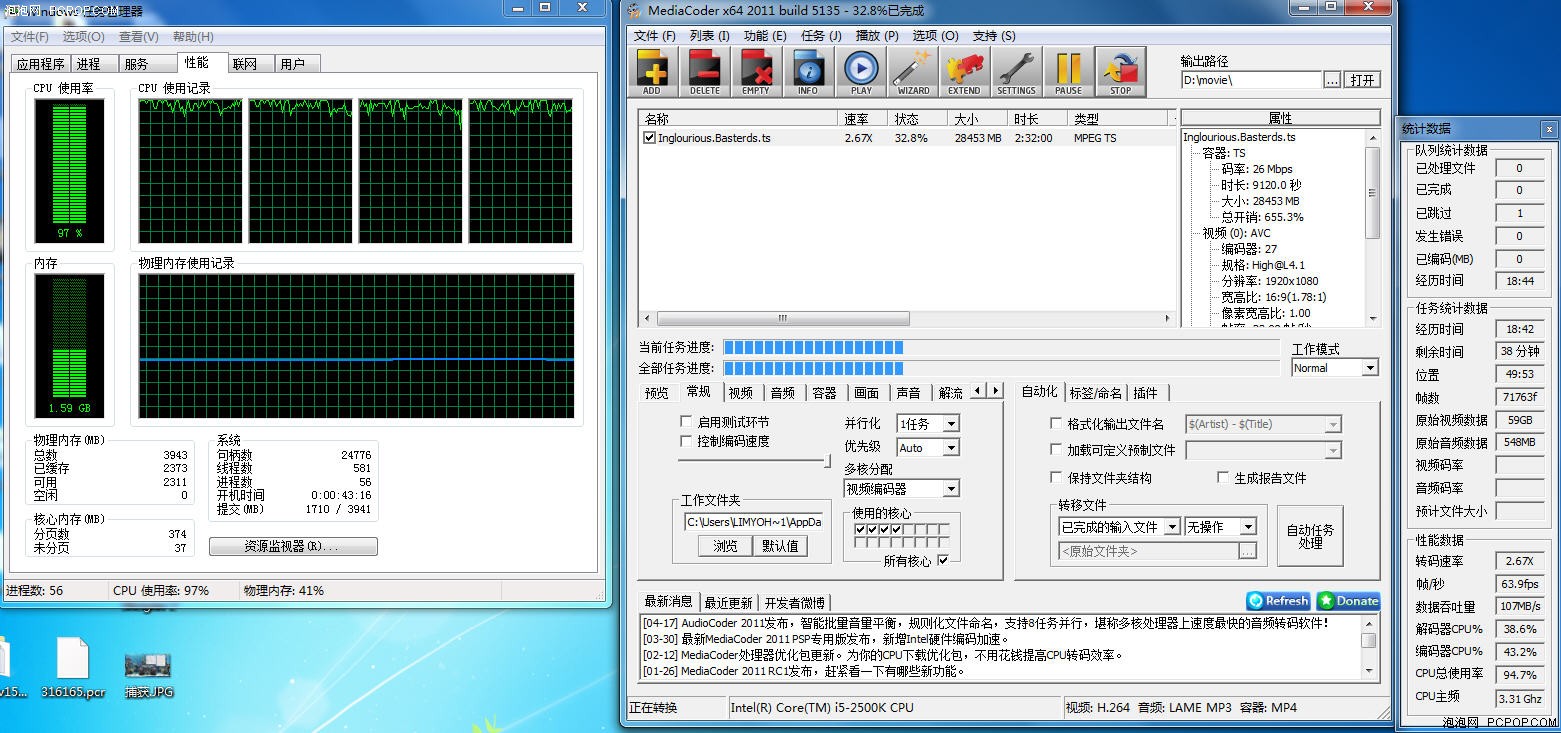
Task: Click the ADD icon to add a file
Action: (652, 70)
